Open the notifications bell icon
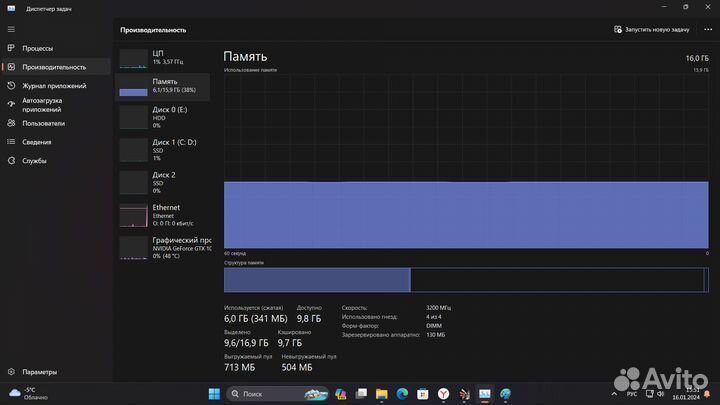 707,394
